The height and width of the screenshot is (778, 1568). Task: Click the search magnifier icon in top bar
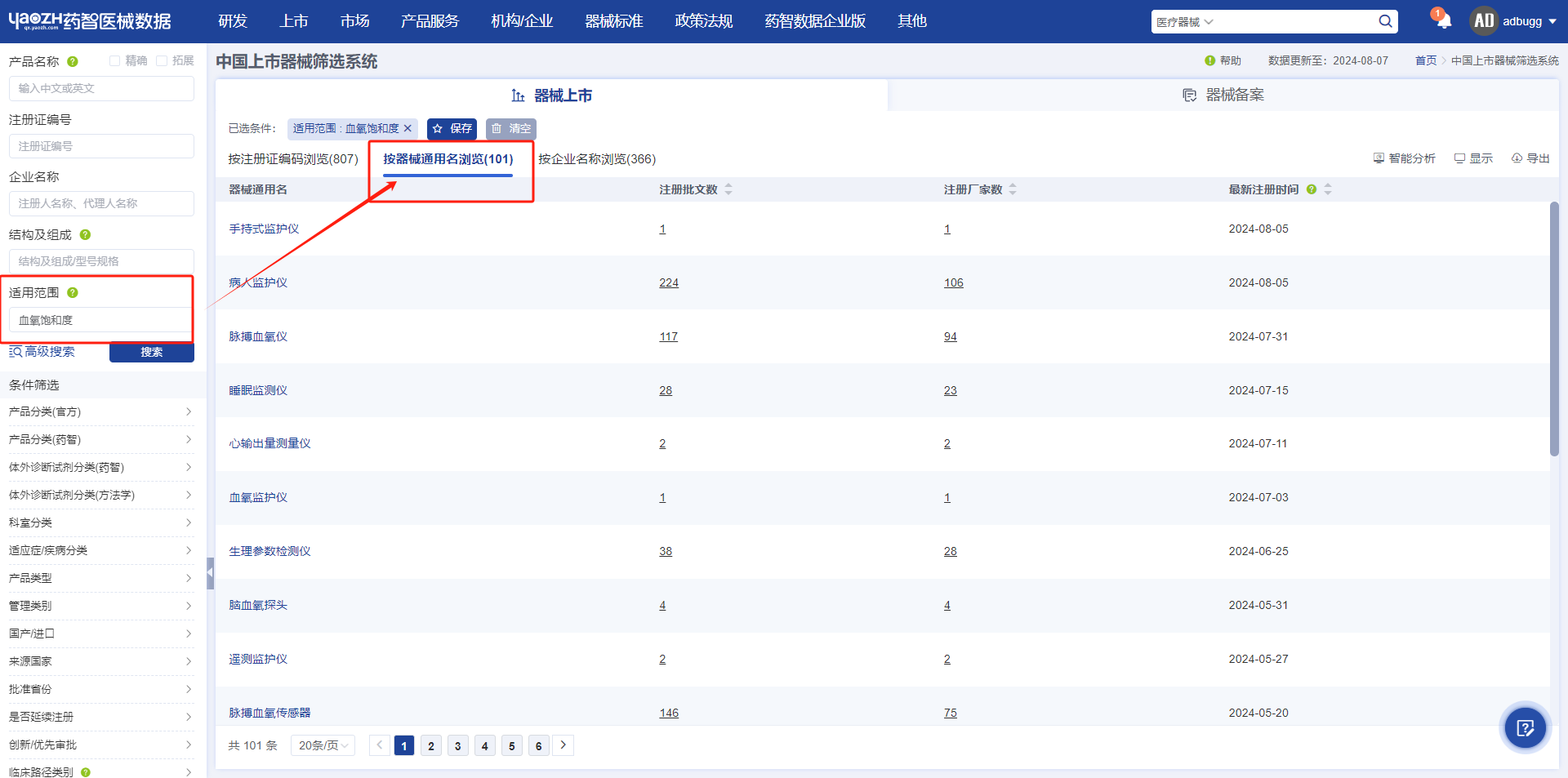tap(1385, 21)
